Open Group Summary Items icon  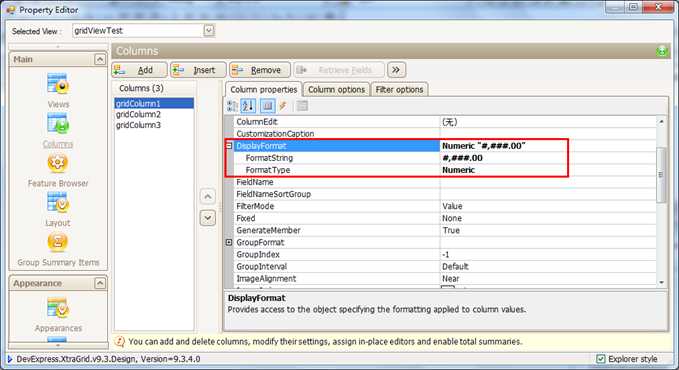click(x=58, y=242)
